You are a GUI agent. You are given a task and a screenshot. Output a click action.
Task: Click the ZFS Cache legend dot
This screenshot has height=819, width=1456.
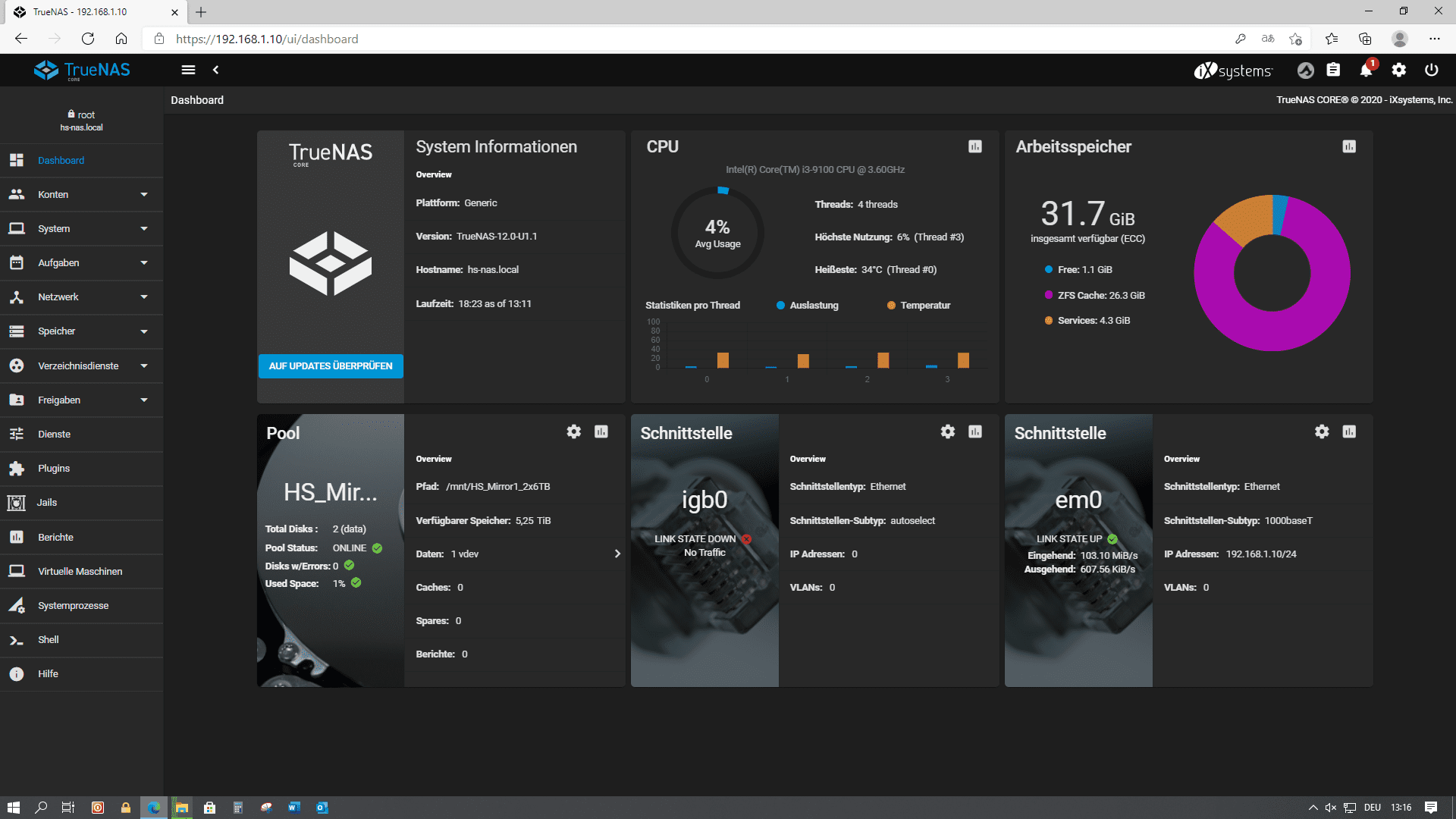coord(1048,295)
